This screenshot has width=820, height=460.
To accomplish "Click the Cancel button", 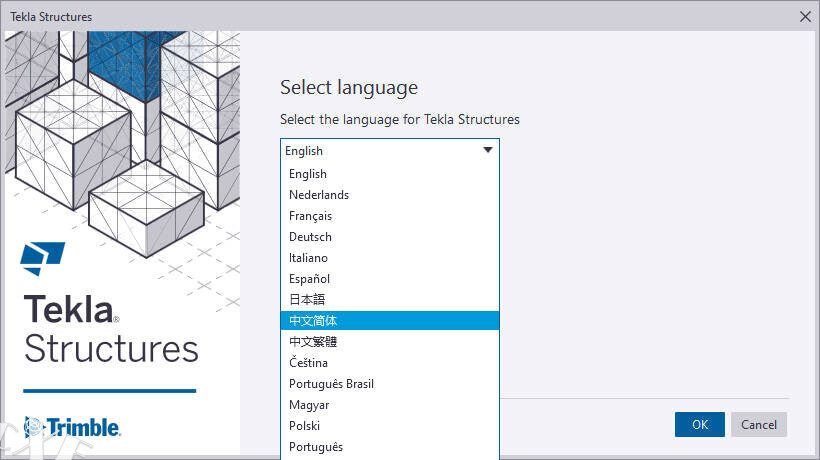I will (x=758, y=424).
